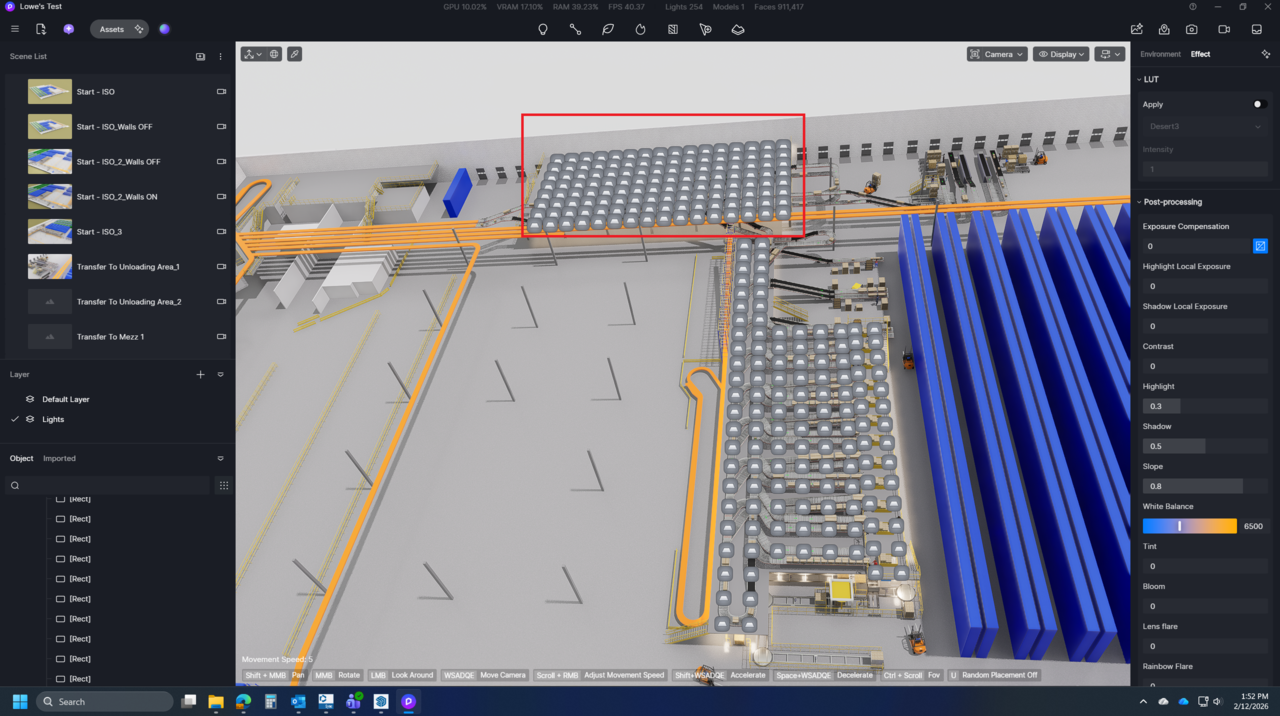Open the Camera dropdown

pos(997,54)
